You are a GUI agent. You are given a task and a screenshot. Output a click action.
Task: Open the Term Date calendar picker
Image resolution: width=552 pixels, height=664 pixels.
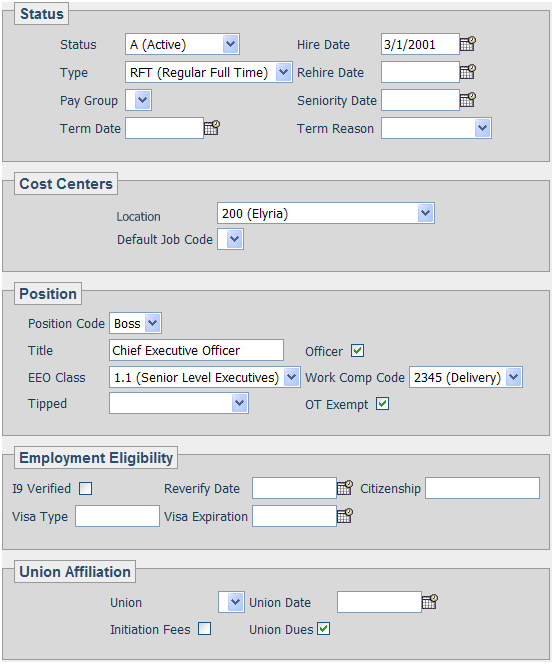(x=212, y=127)
